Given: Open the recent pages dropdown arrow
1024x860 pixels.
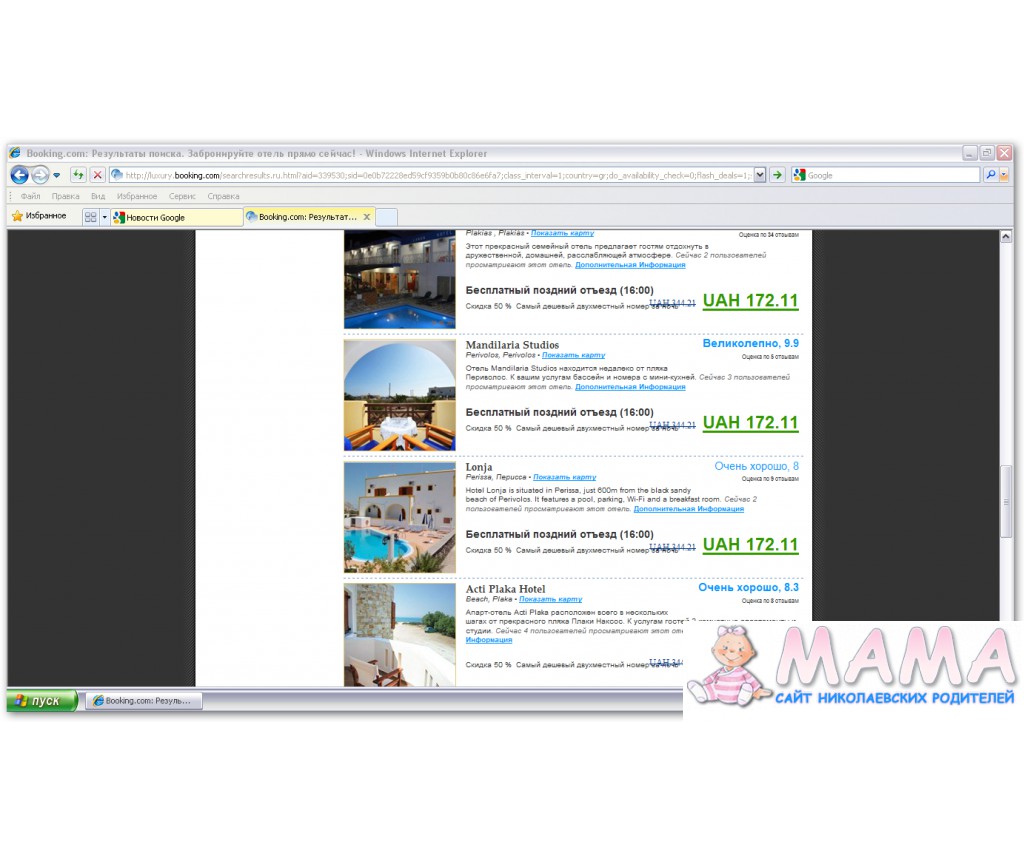Looking at the screenshot, I should pos(57,176).
